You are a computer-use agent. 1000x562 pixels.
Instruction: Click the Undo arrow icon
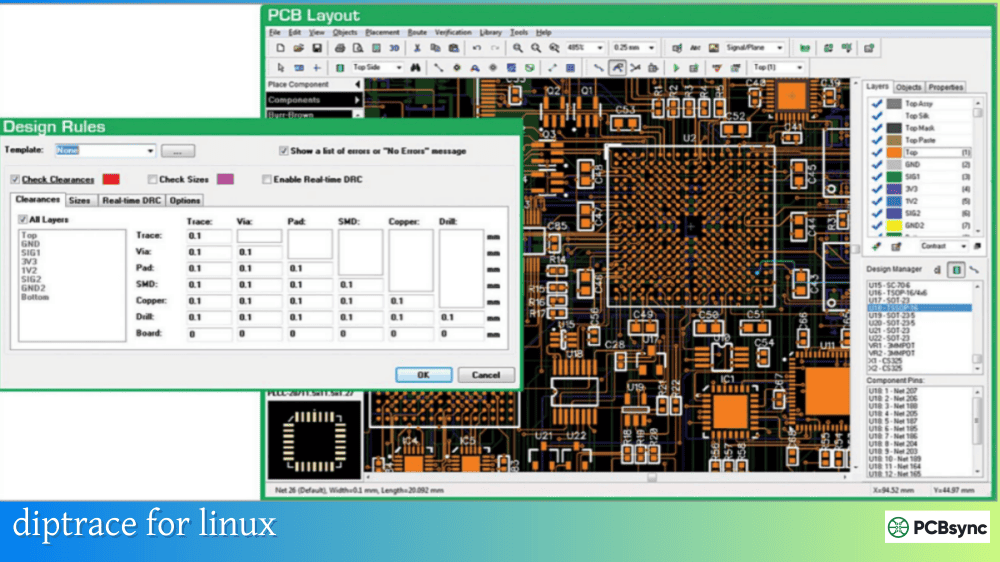tap(477, 48)
